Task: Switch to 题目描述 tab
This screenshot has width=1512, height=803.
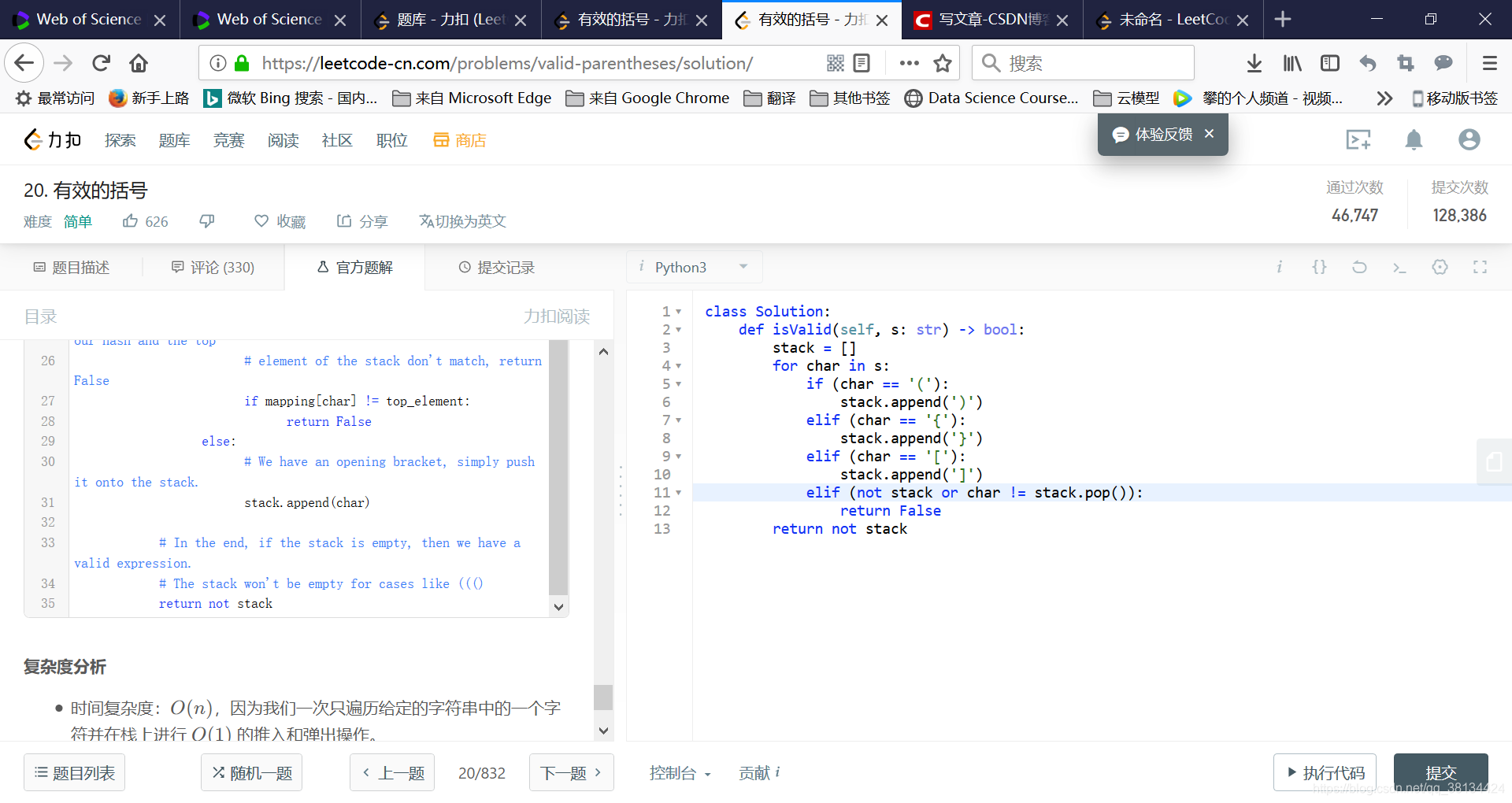Action: point(71,268)
